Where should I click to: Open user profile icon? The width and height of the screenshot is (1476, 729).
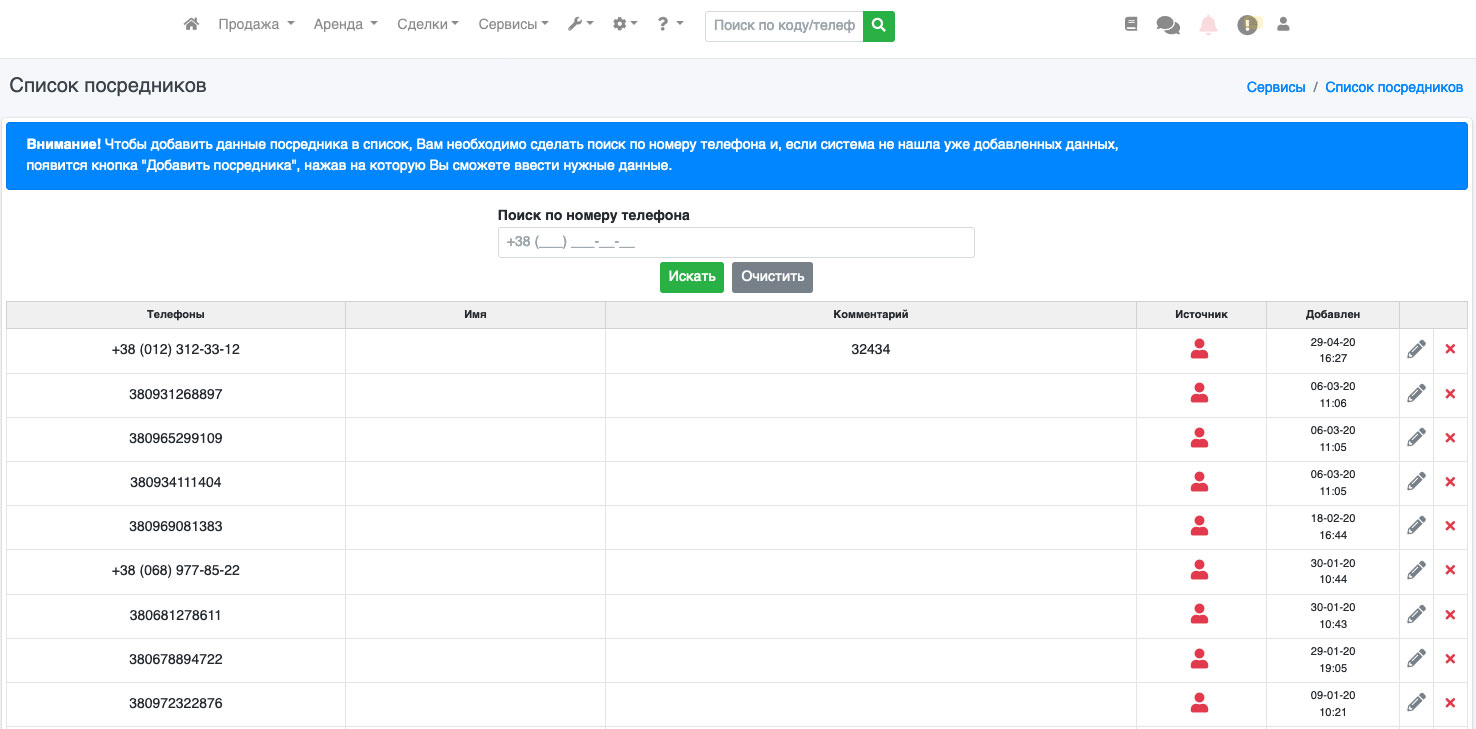1283,25
